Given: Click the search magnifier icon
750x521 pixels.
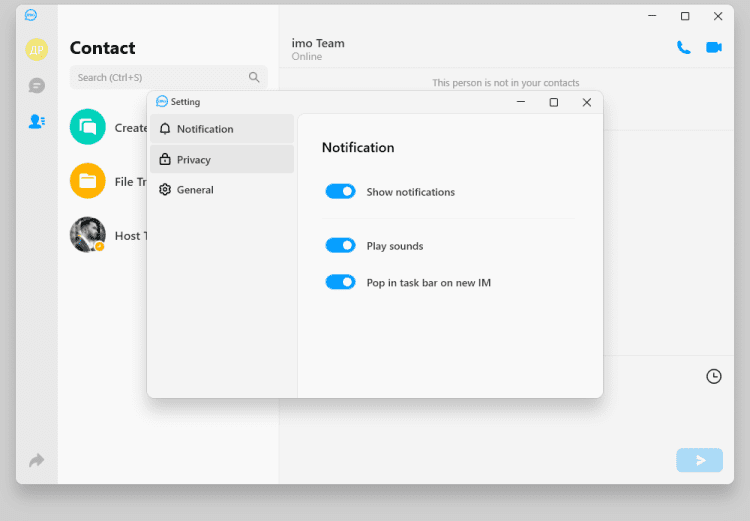Looking at the screenshot, I should tap(254, 77).
